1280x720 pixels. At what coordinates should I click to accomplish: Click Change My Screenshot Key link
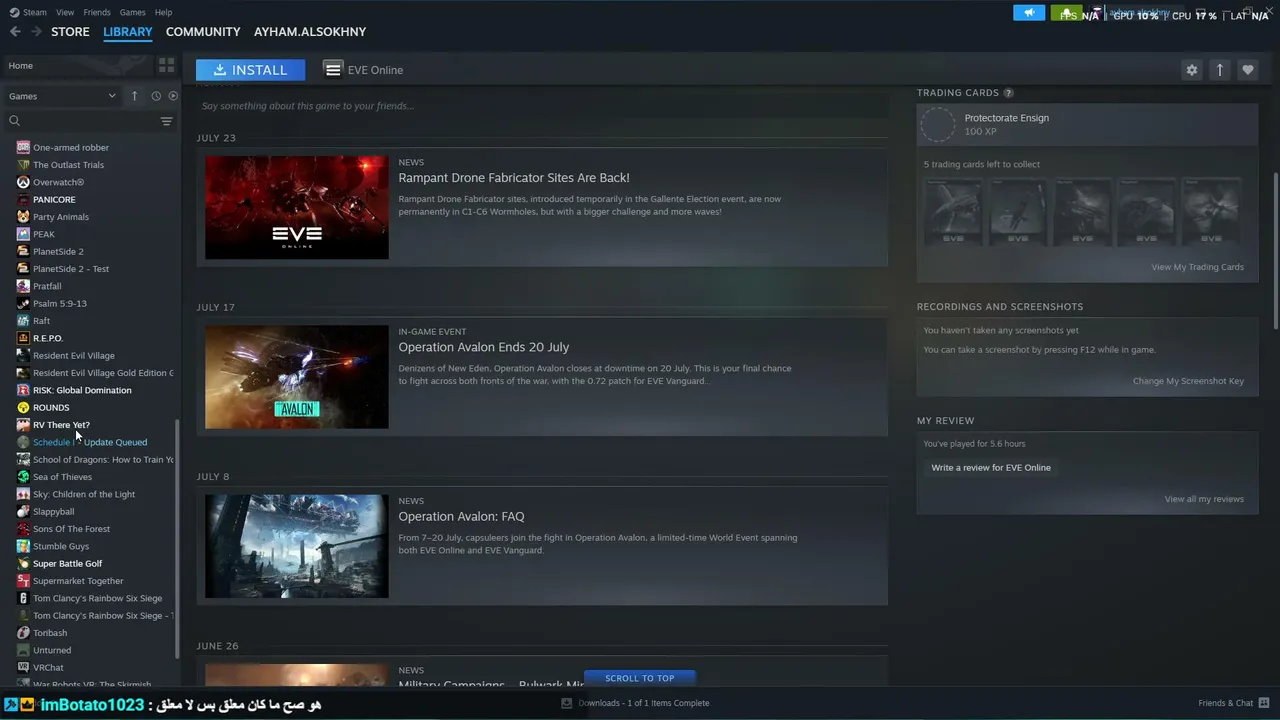1188,381
